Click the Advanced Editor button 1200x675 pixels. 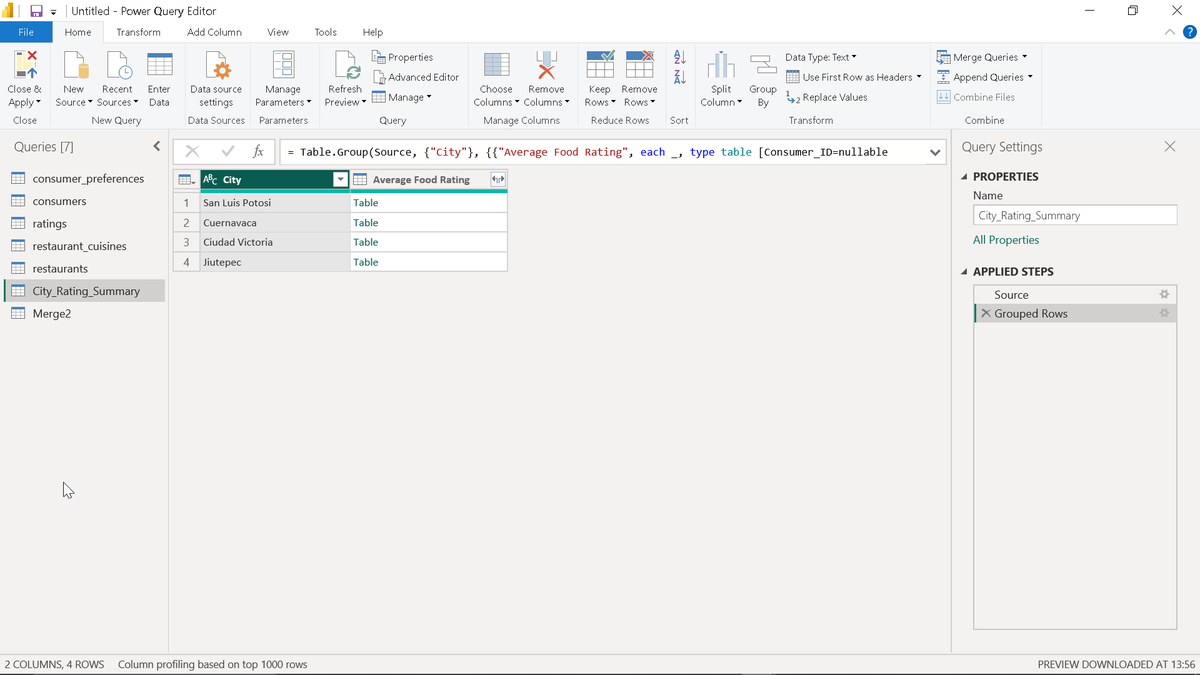[416, 77]
